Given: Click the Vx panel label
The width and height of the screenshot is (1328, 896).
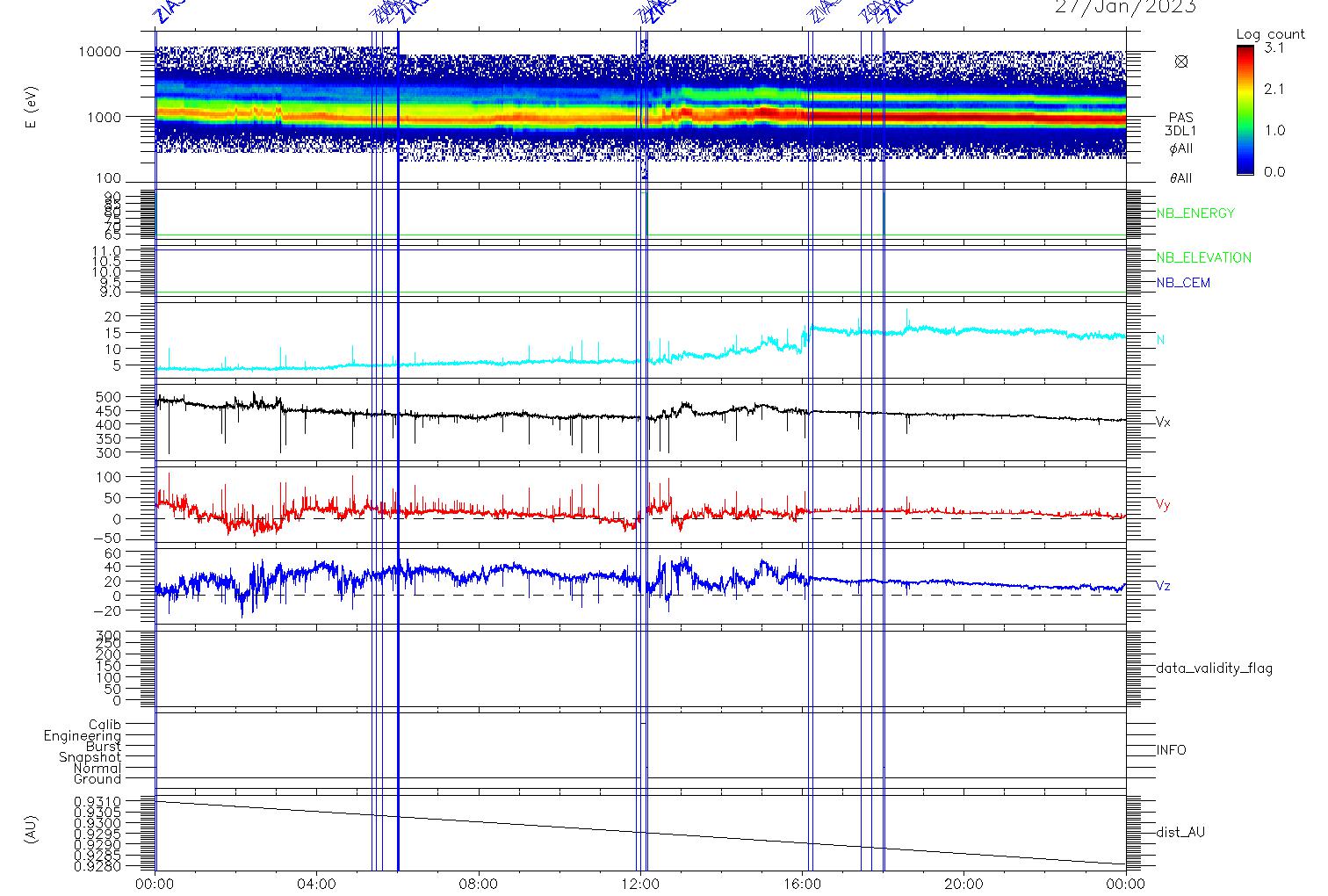Looking at the screenshot, I should [x=1163, y=423].
